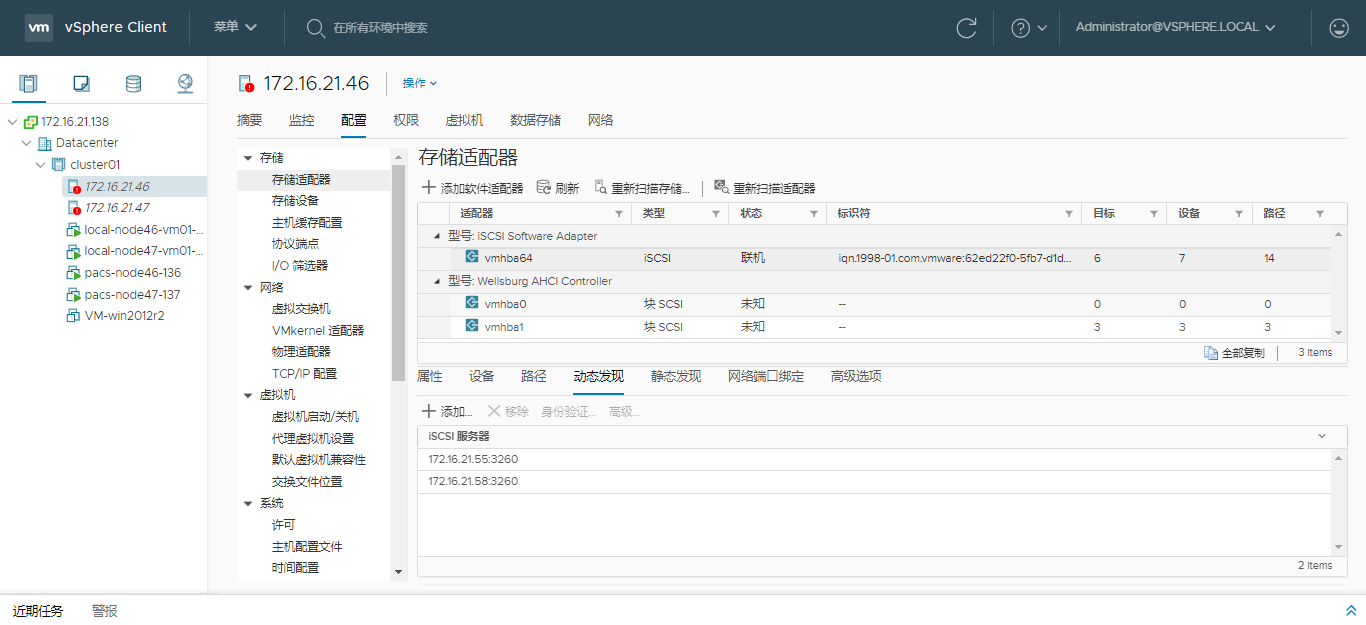The height and width of the screenshot is (625, 1366).
Task: Open filter on 设备 column
Action: (x=1238, y=214)
